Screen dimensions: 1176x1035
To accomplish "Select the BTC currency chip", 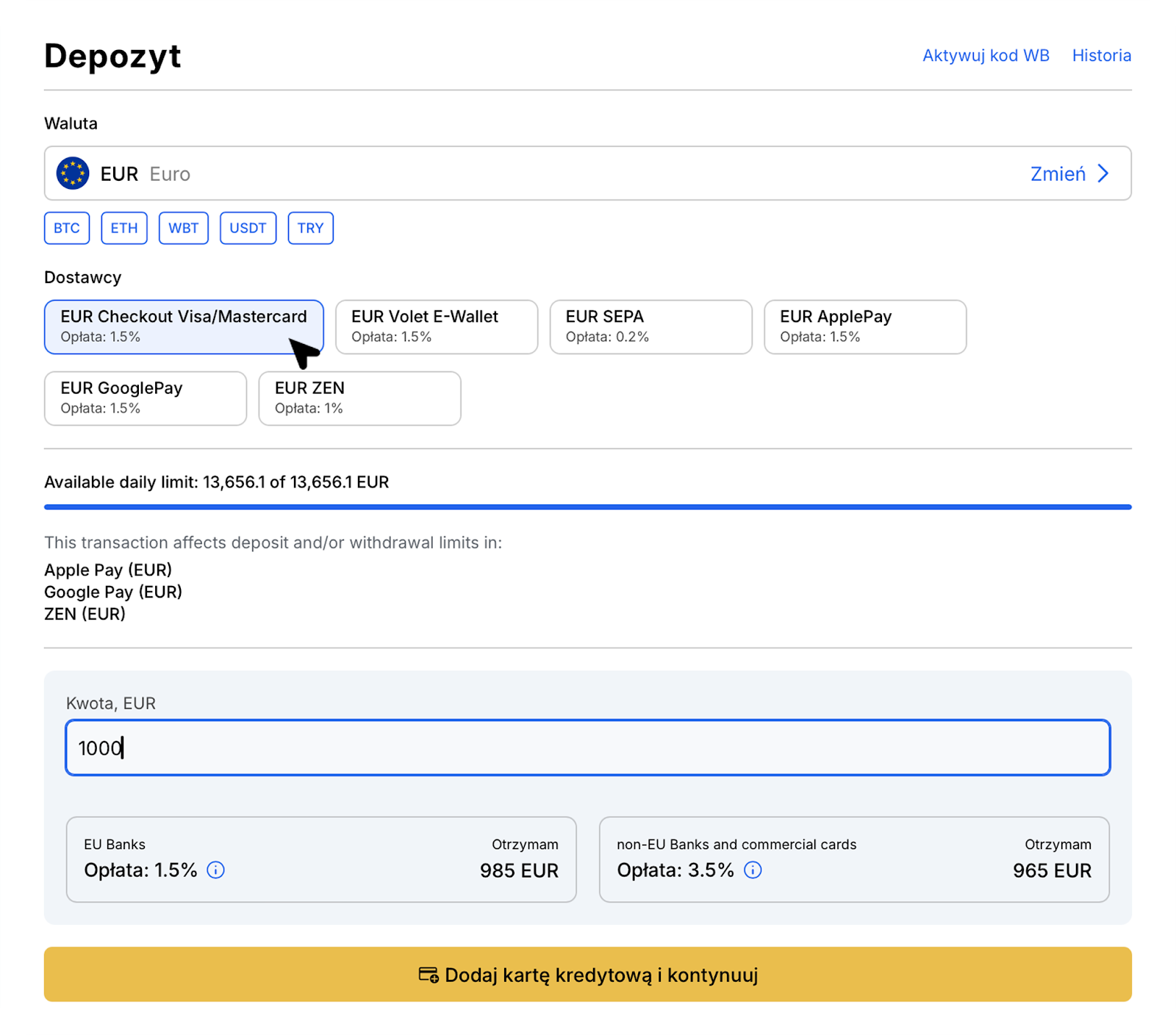I will pyautogui.click(x=67, y=228).
